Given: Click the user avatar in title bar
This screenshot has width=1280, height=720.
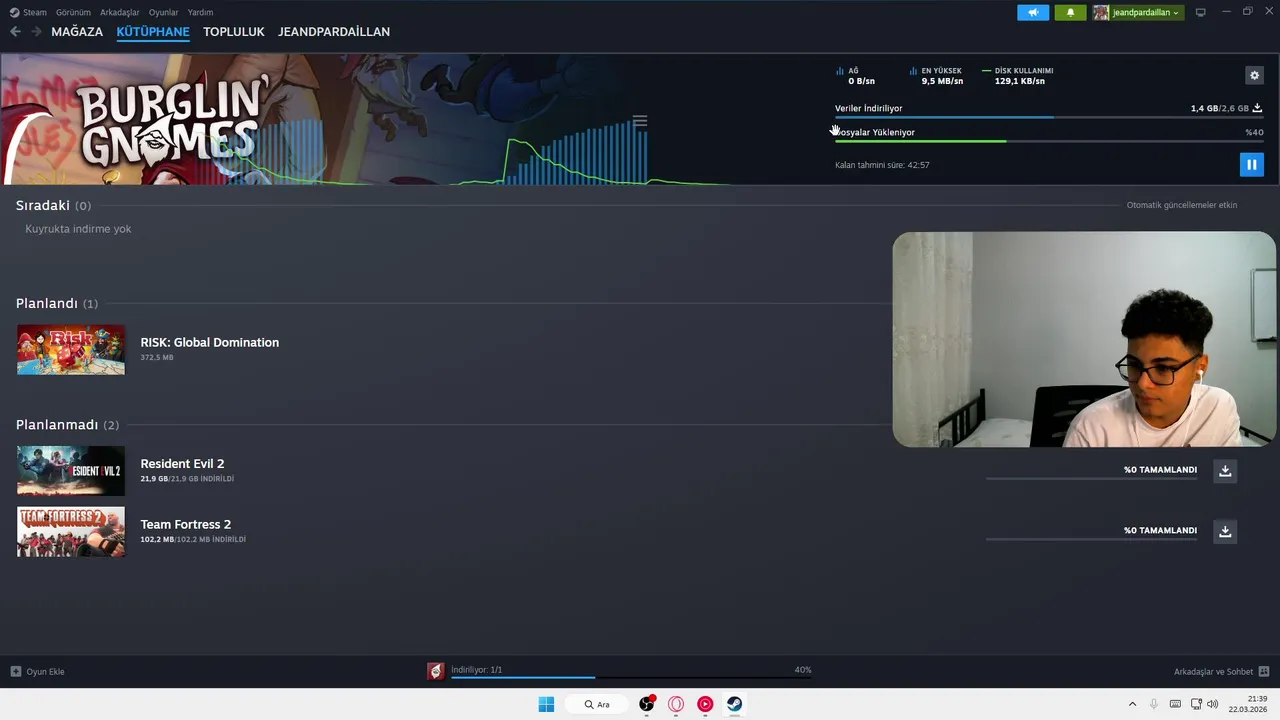Looking at the screenshot, I should click(x=1101, y=12).
